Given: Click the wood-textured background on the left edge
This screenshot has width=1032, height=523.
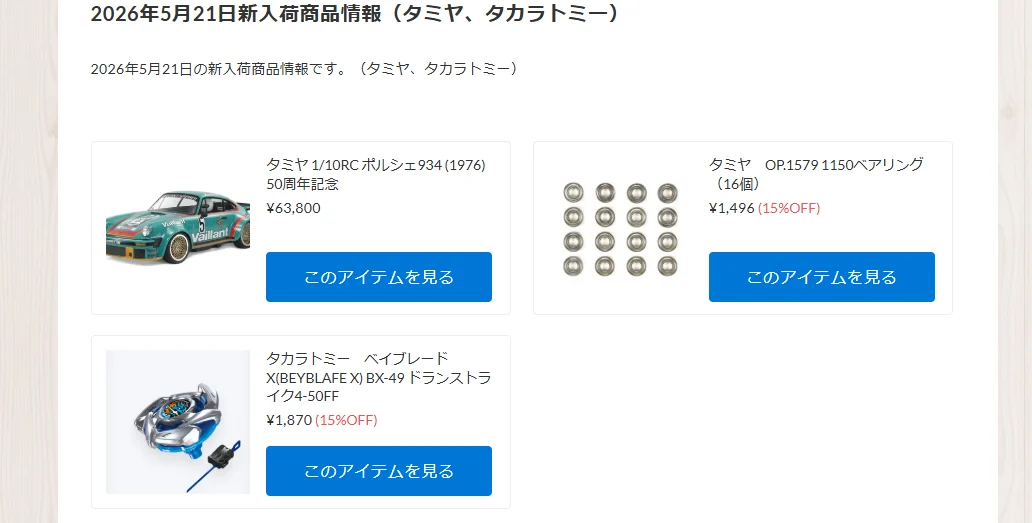Looking at the screenshot, I should [x=28, y=261].
